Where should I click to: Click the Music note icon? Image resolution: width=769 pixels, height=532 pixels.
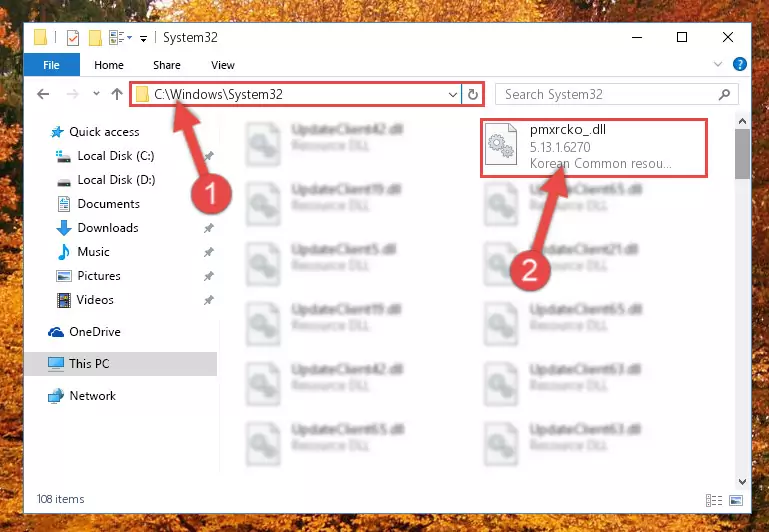pyautogui.click(x=64, y=252)
